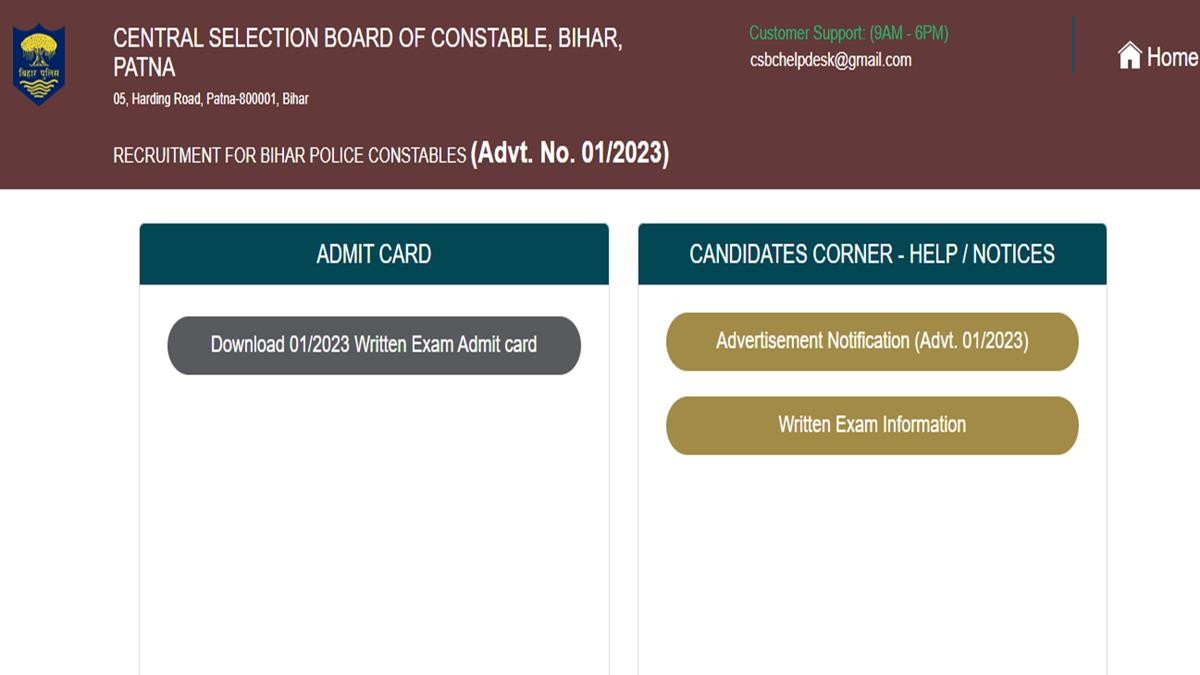Click the Home house icon
Image resolution: width=1200 pixels, height=675 pixels.
[x=1129, y=56]
